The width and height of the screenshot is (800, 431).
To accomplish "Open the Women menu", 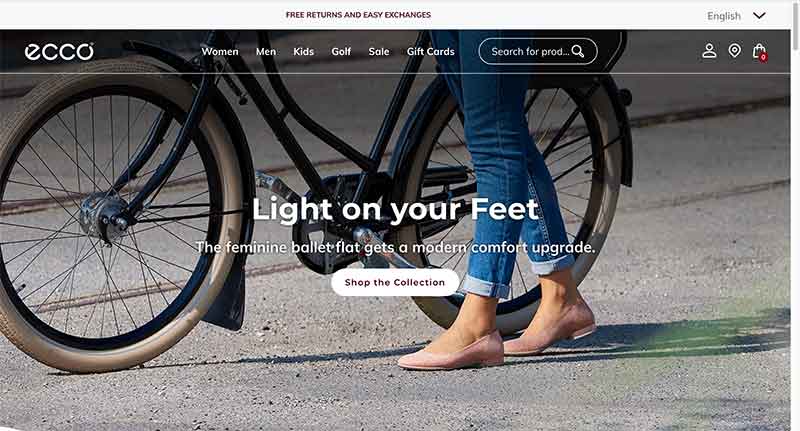I will pyautogui.click(x=220, y=52).
